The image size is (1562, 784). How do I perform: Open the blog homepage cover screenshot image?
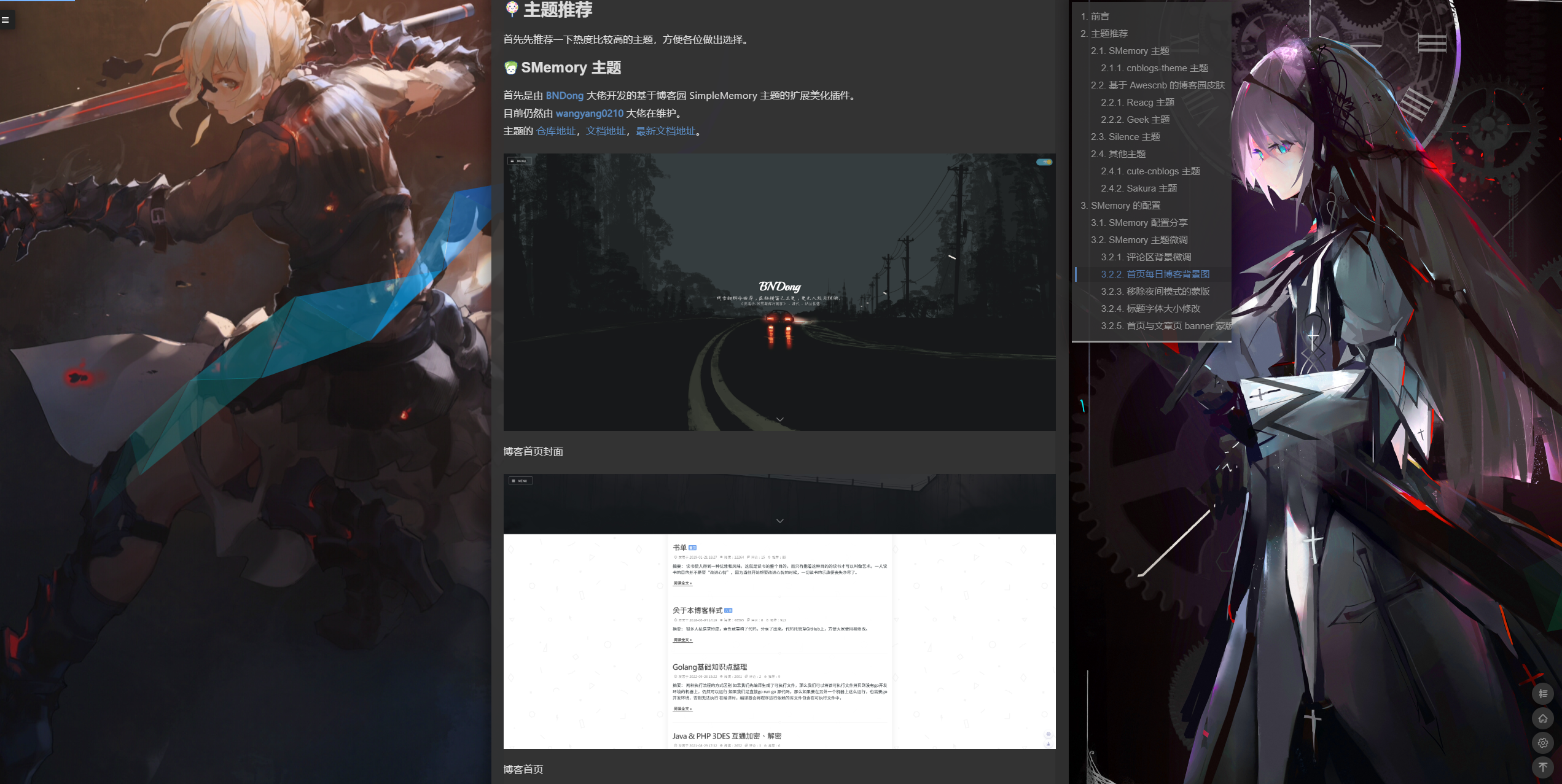(779, 292)
